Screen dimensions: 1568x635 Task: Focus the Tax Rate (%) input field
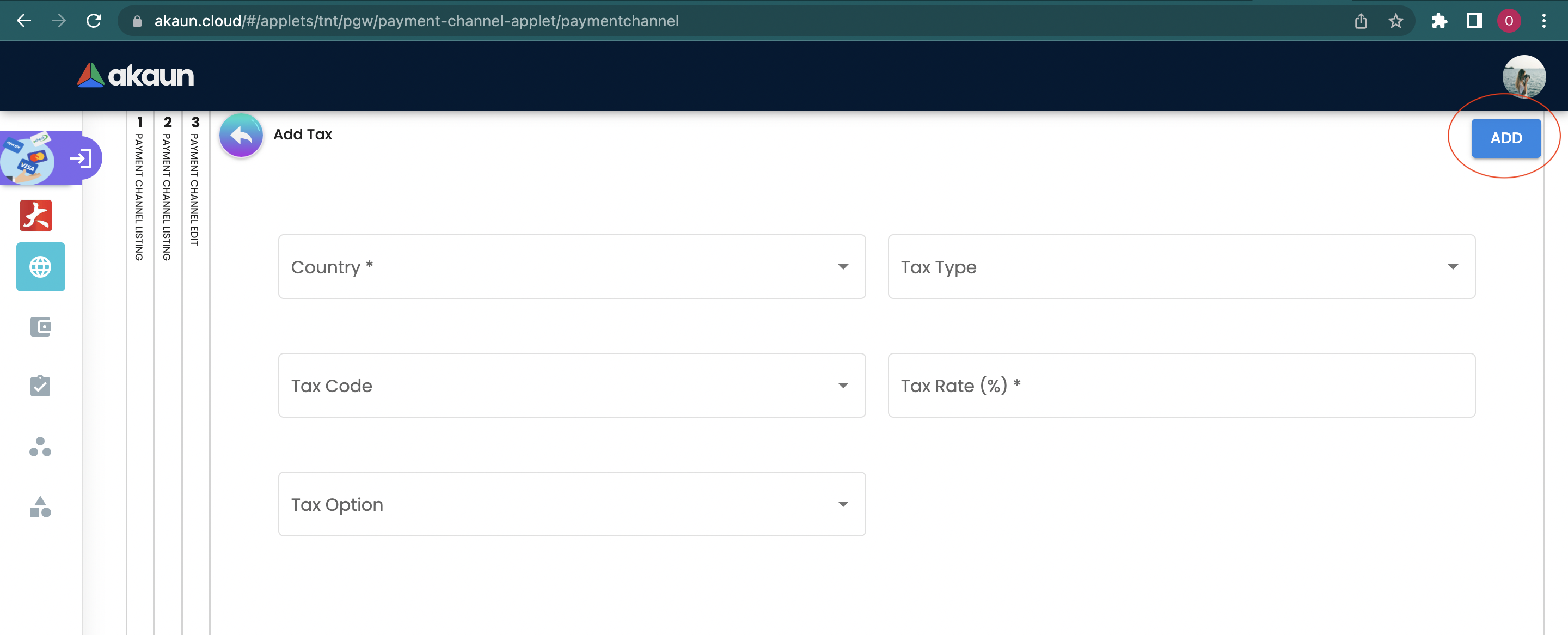coord(1181,386)
